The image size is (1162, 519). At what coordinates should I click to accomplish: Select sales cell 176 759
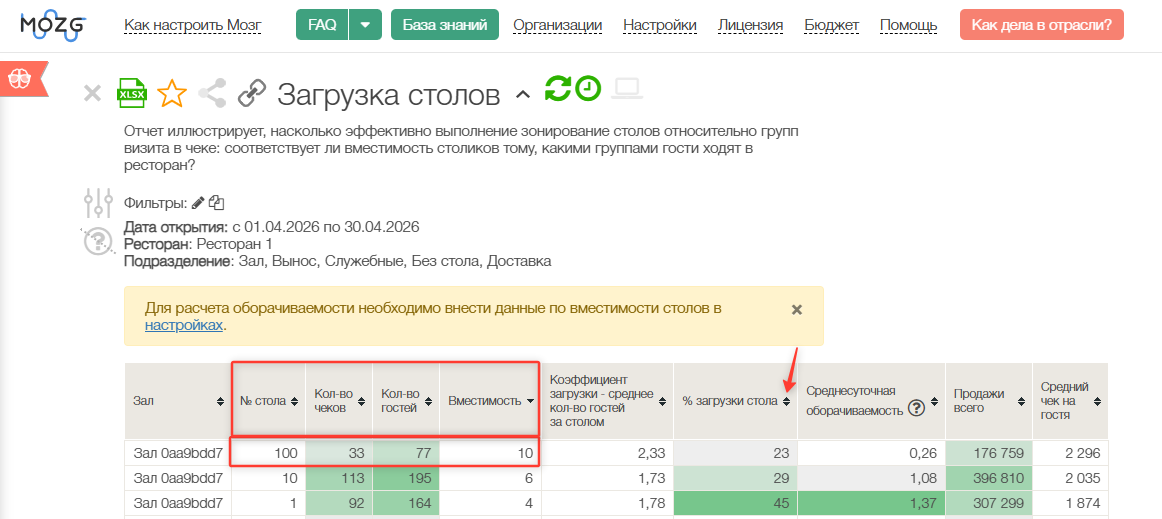point(988,453)
